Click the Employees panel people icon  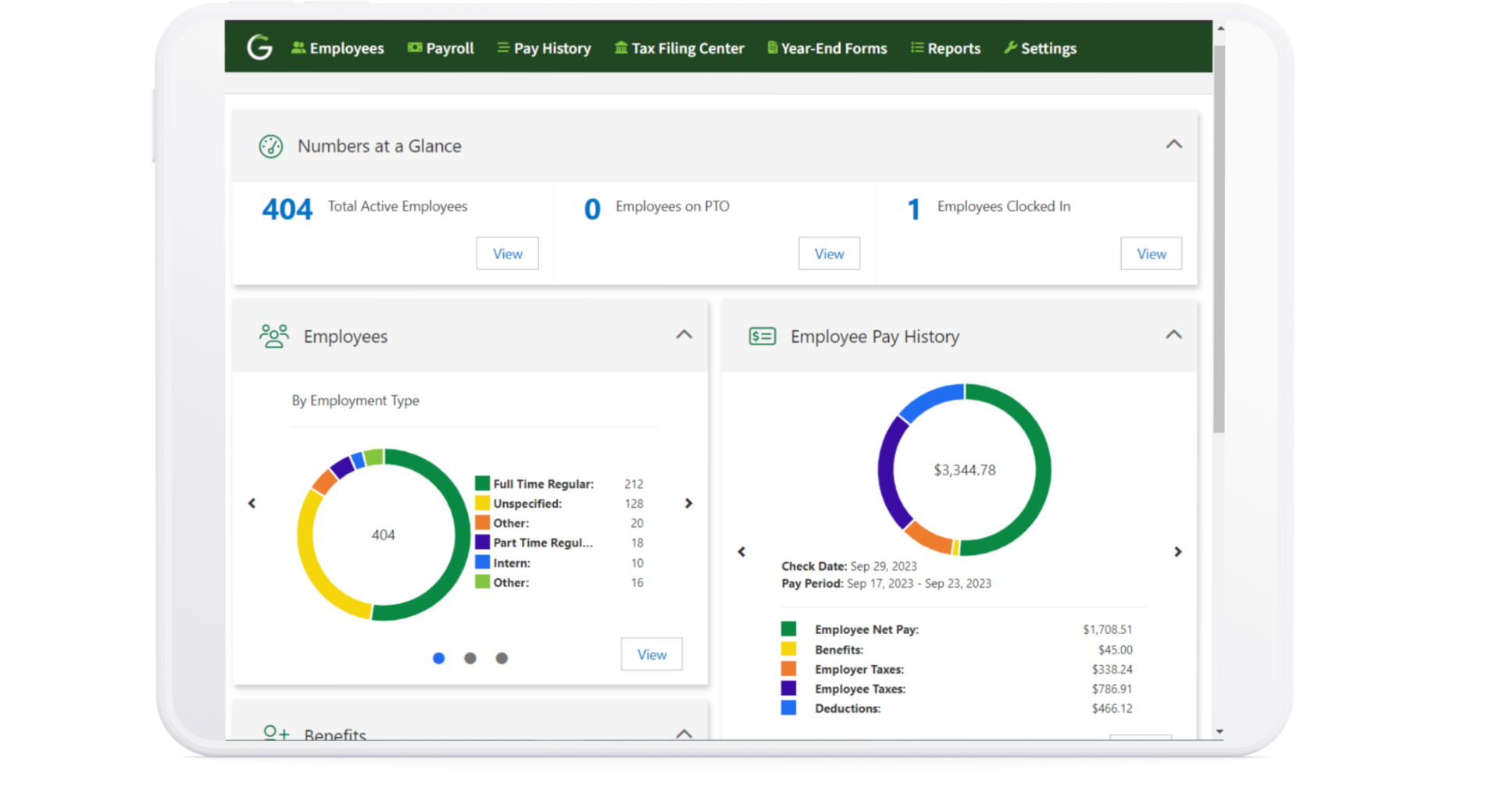273,337
